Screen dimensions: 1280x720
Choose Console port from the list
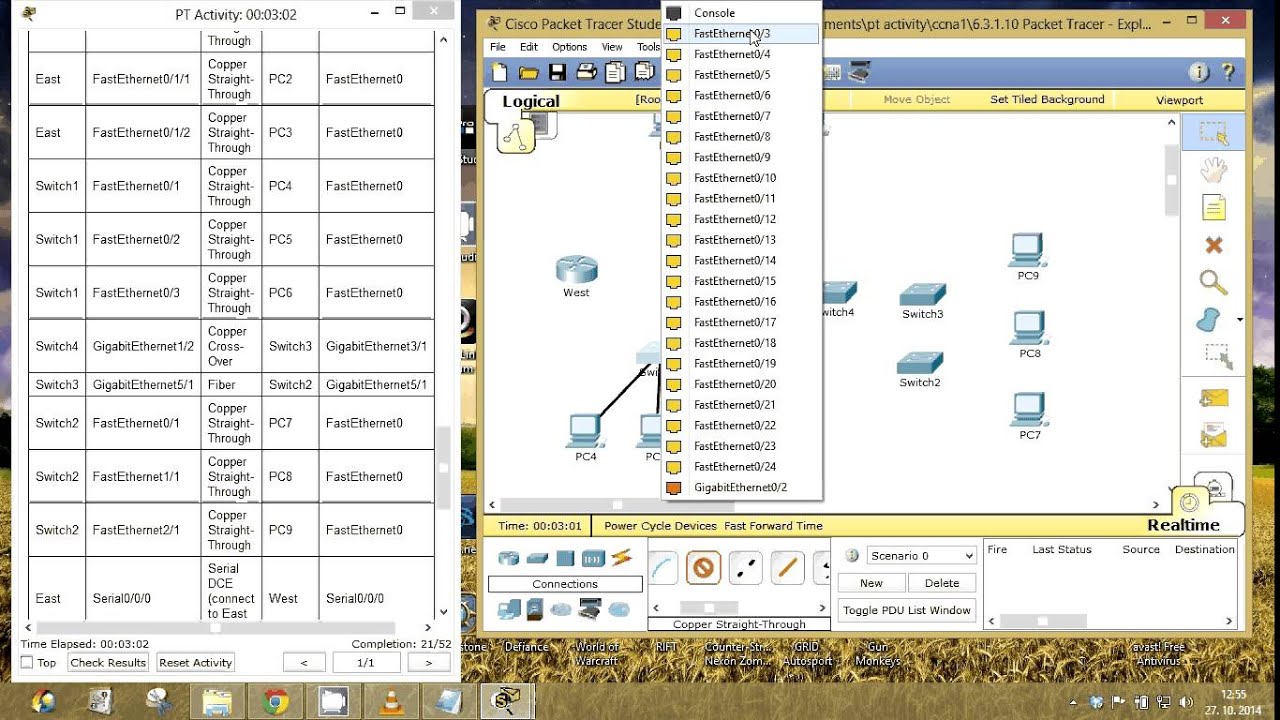[742, 13]
